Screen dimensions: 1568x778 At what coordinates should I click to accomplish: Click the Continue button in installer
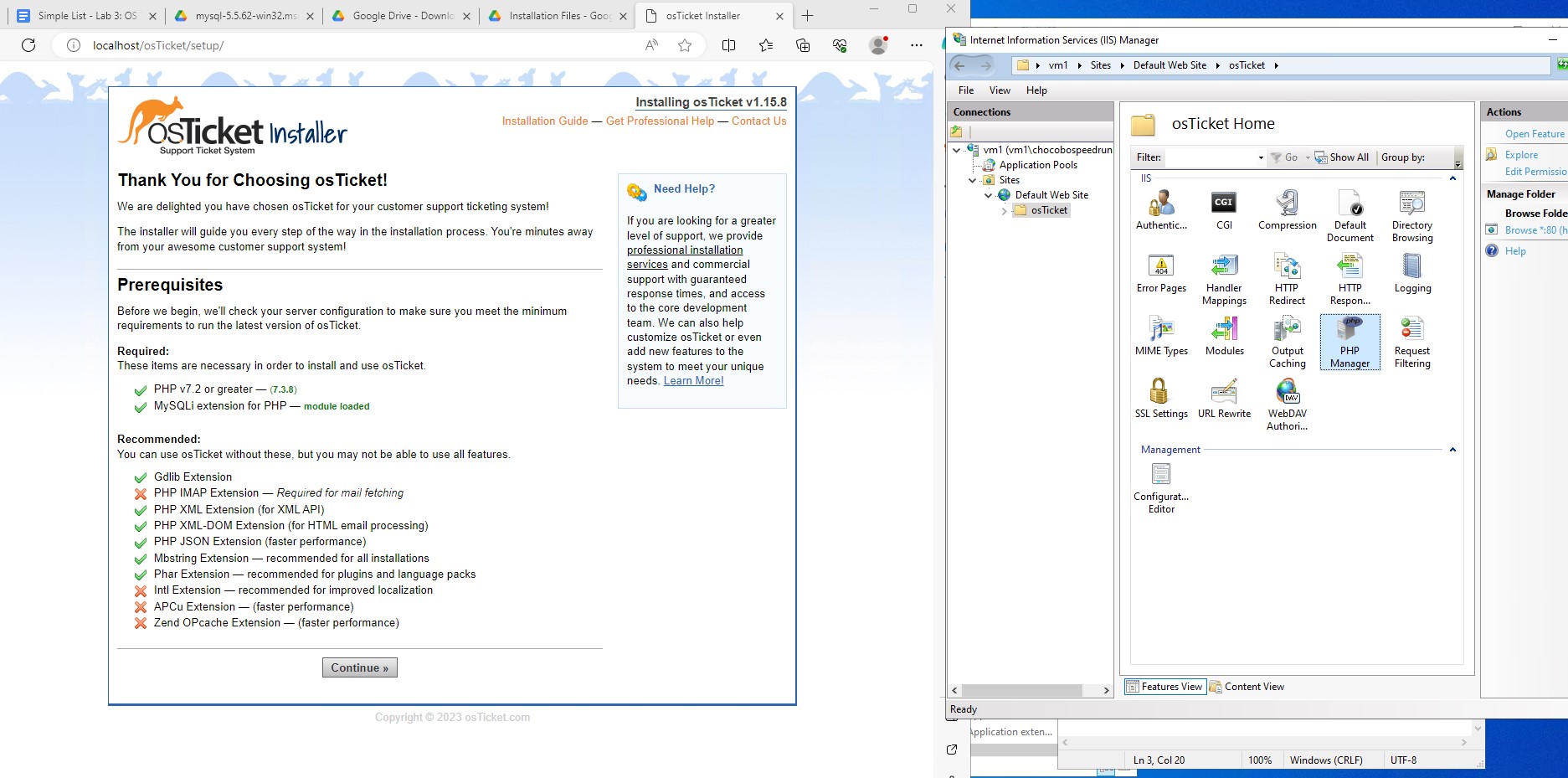pyautogui.click(x=360, y=667)
